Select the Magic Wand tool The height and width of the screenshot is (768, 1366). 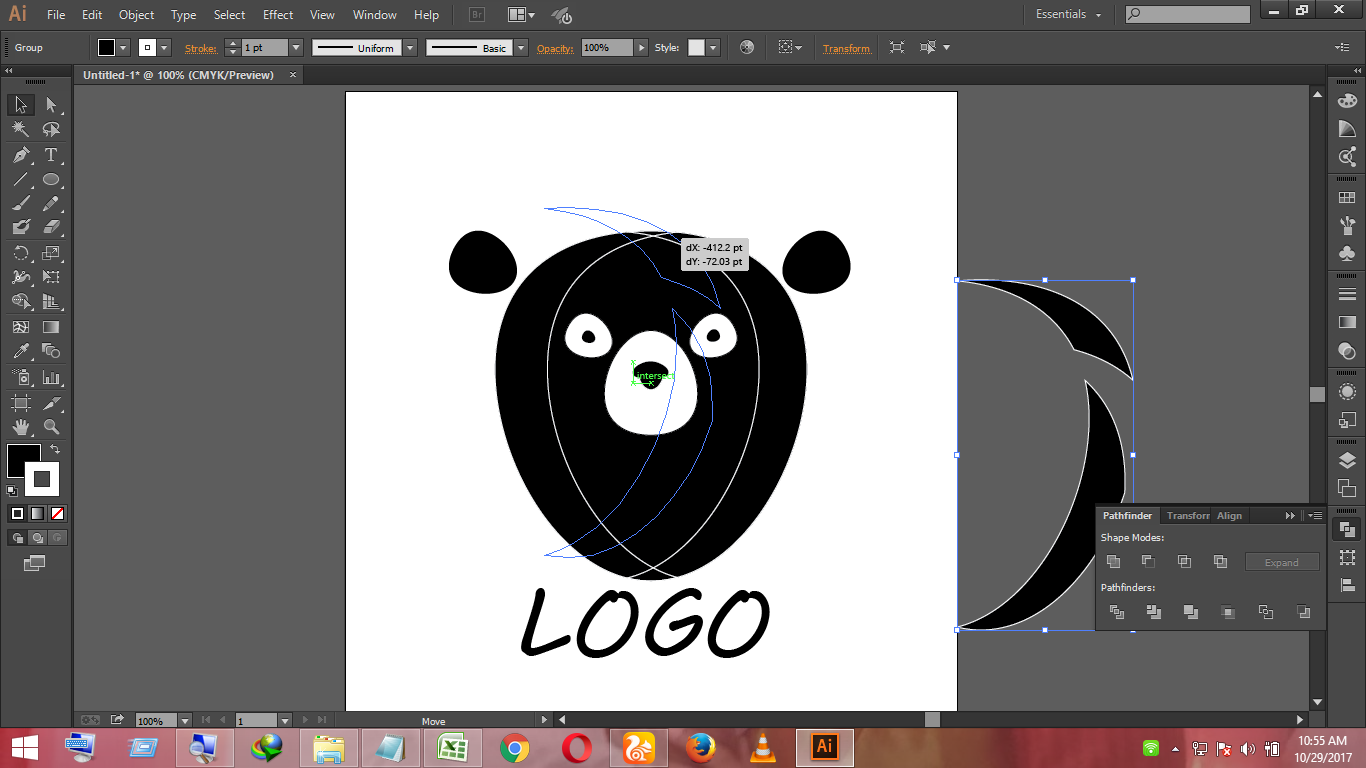coord(21,130)
